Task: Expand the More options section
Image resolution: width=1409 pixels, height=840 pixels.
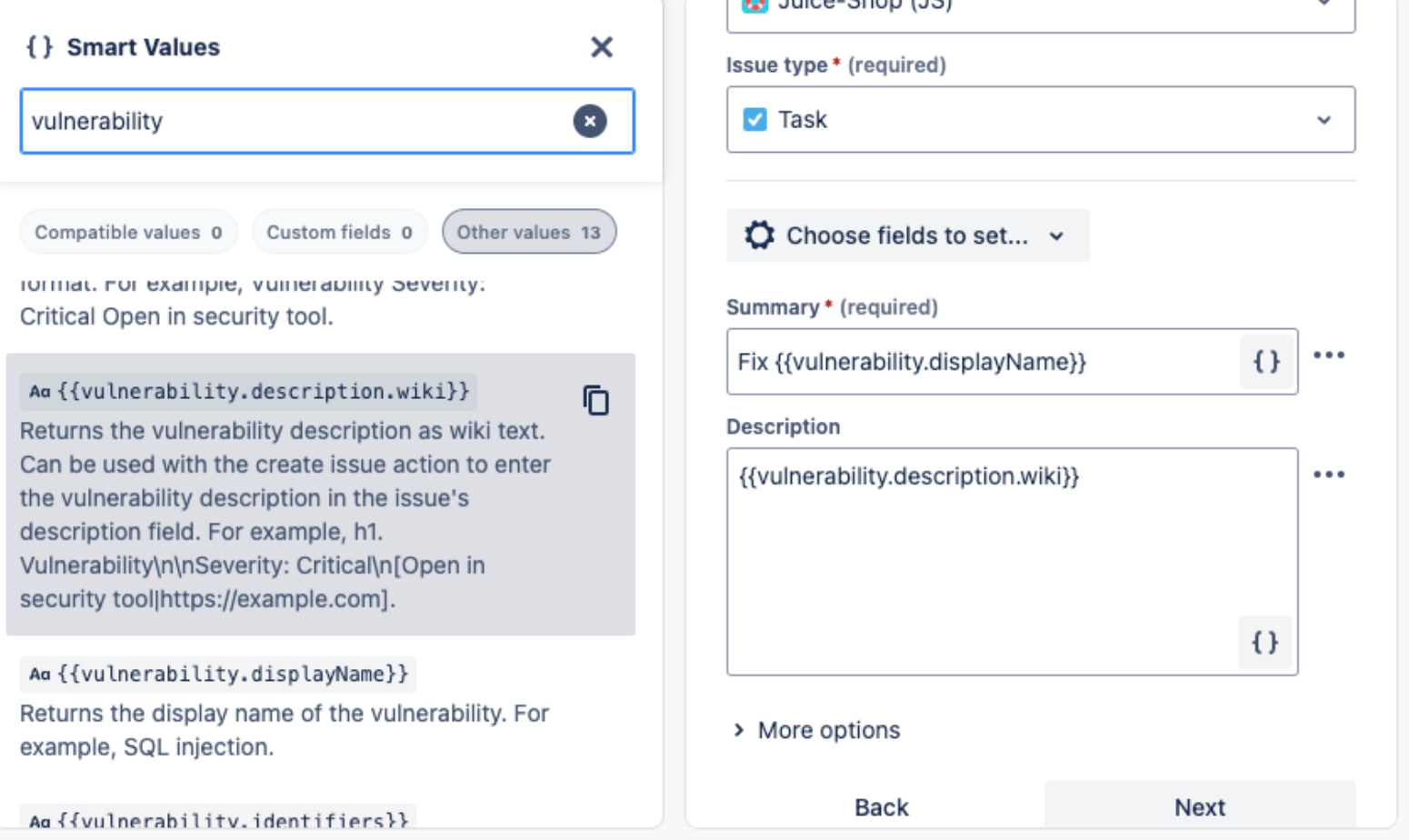Action: click(816, 730)
